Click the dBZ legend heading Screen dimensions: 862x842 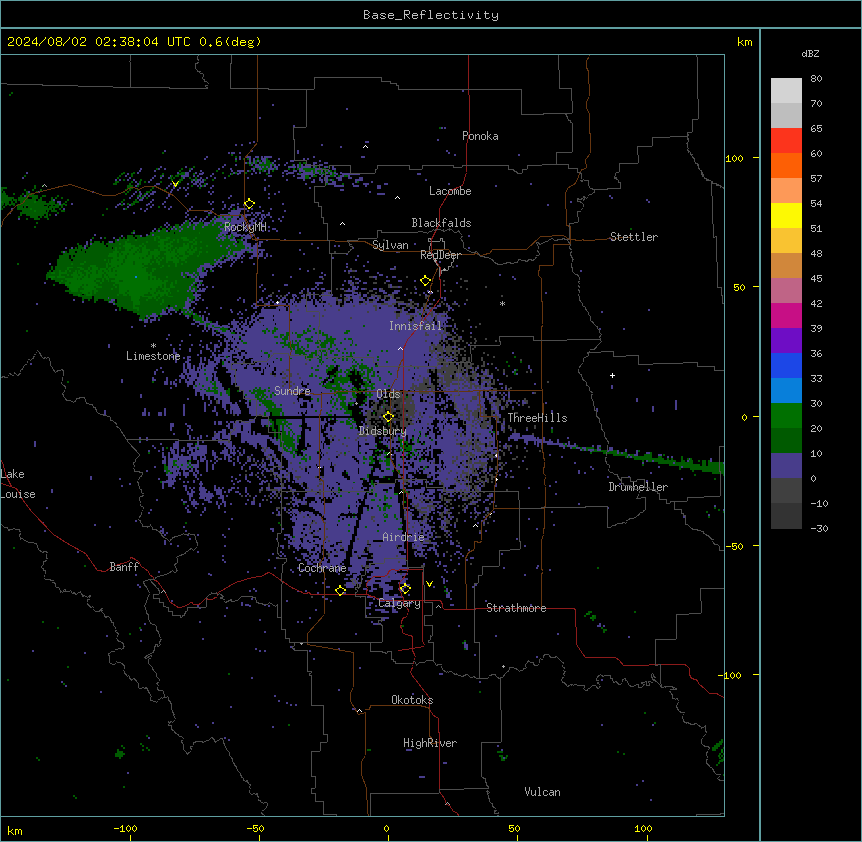coord(810,54)
